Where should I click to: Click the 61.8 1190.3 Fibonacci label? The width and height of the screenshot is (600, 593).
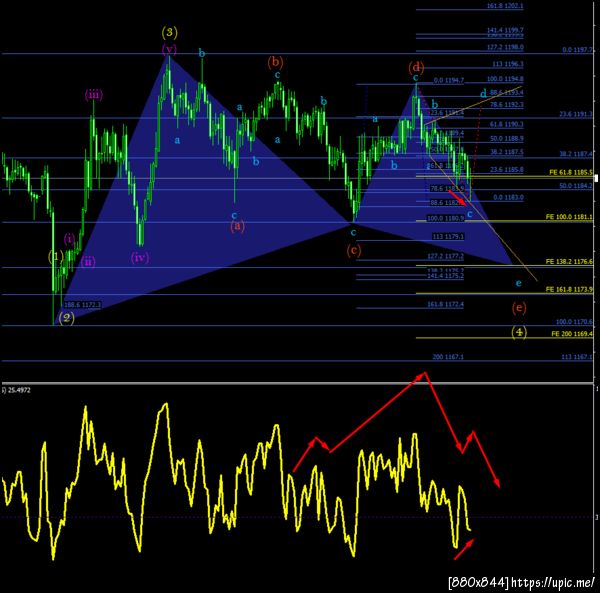506,124
